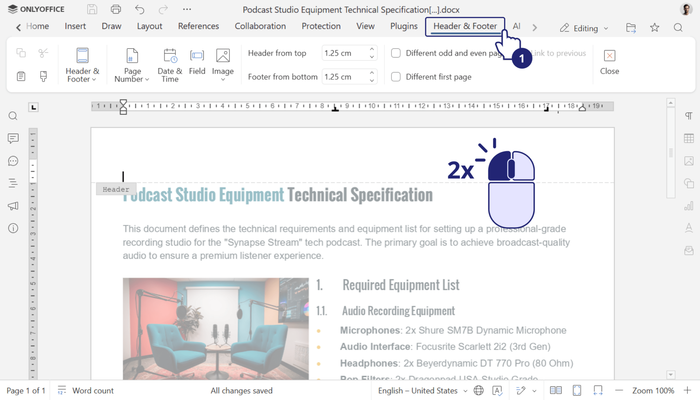Screen dimensions: 700x400
Task: Open Comments panel in left sidebar
Action: point(13,138)
